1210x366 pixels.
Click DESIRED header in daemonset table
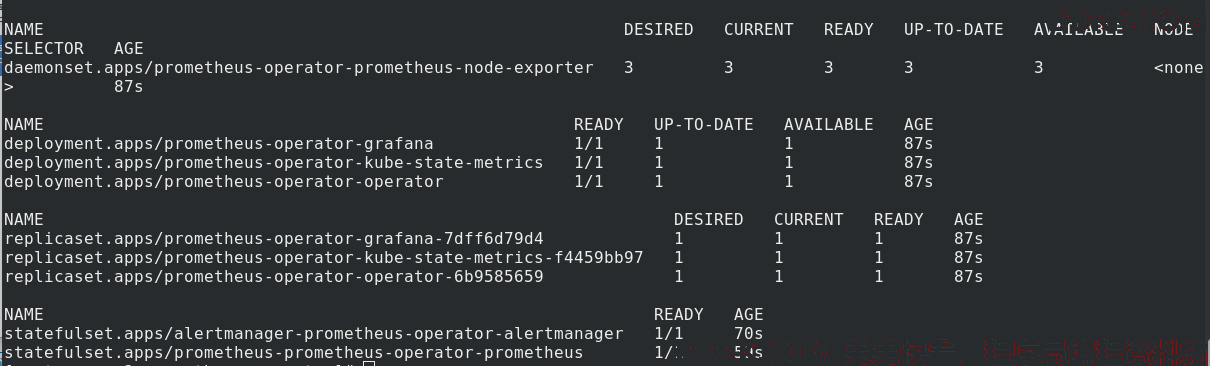tap(659, 30)
